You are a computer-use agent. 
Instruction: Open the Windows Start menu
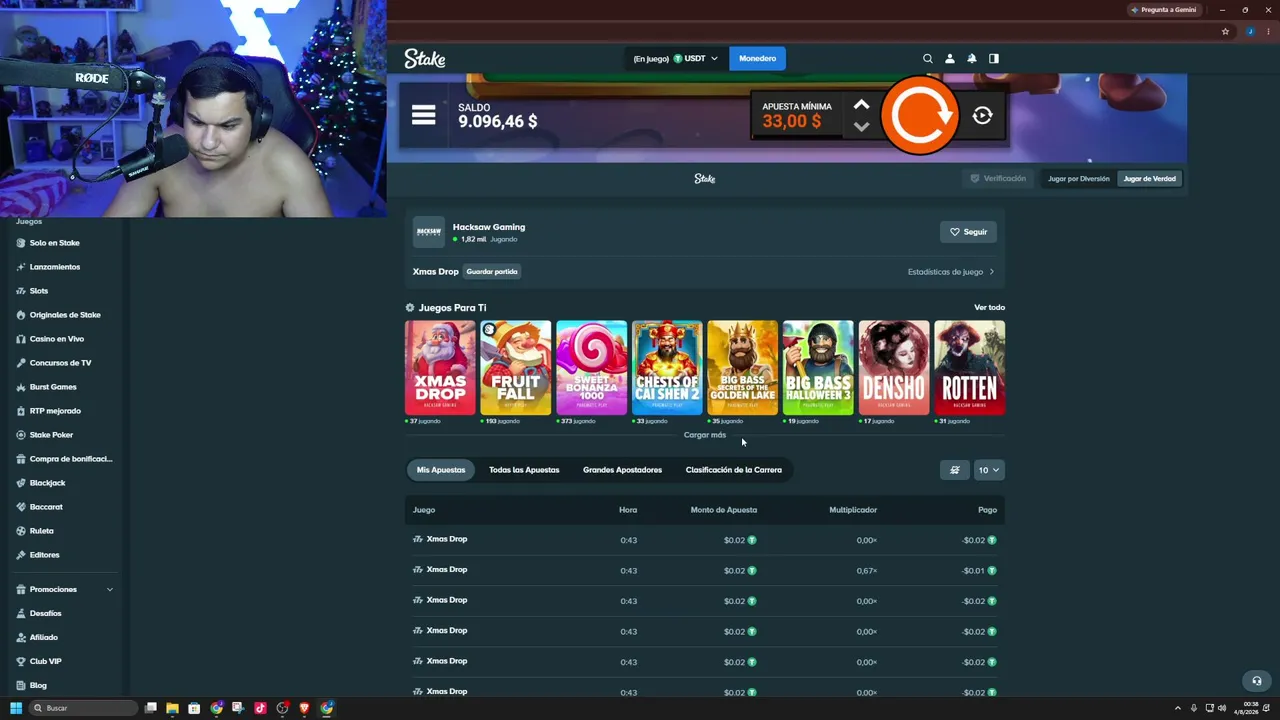(16, 708)
